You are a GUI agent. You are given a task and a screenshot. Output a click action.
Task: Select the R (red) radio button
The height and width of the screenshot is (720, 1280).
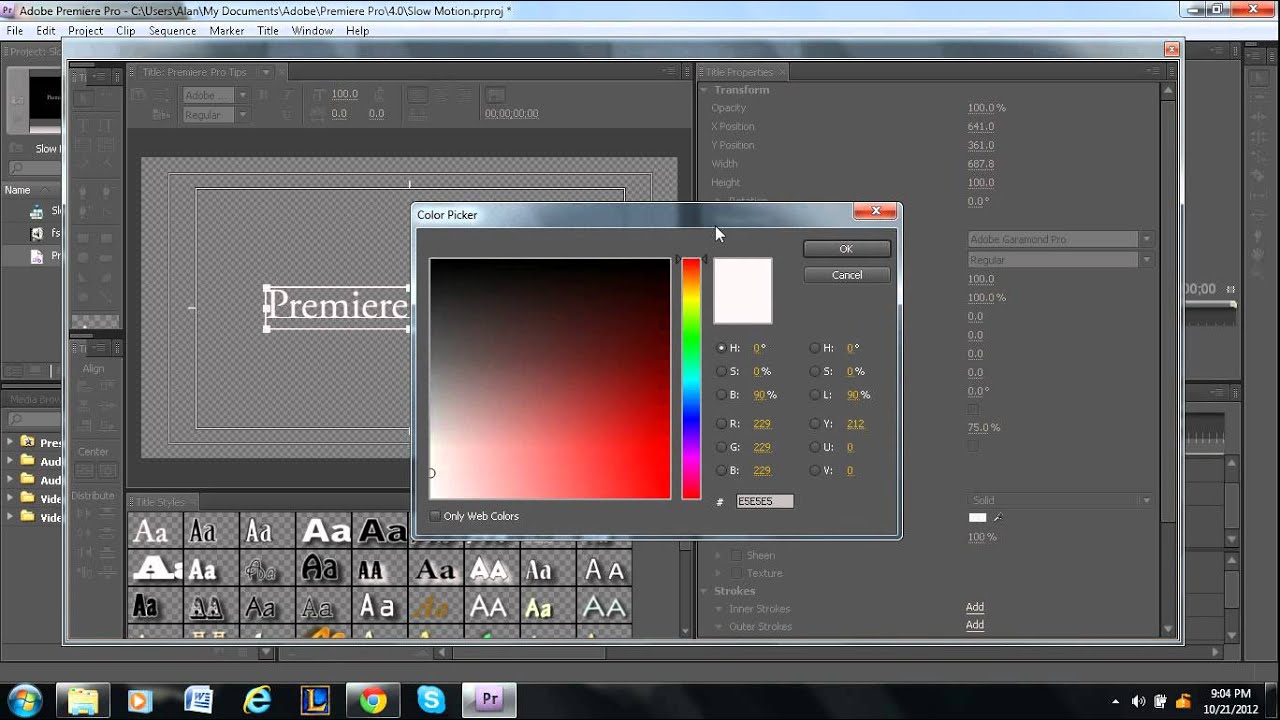[x=722, y=424]
